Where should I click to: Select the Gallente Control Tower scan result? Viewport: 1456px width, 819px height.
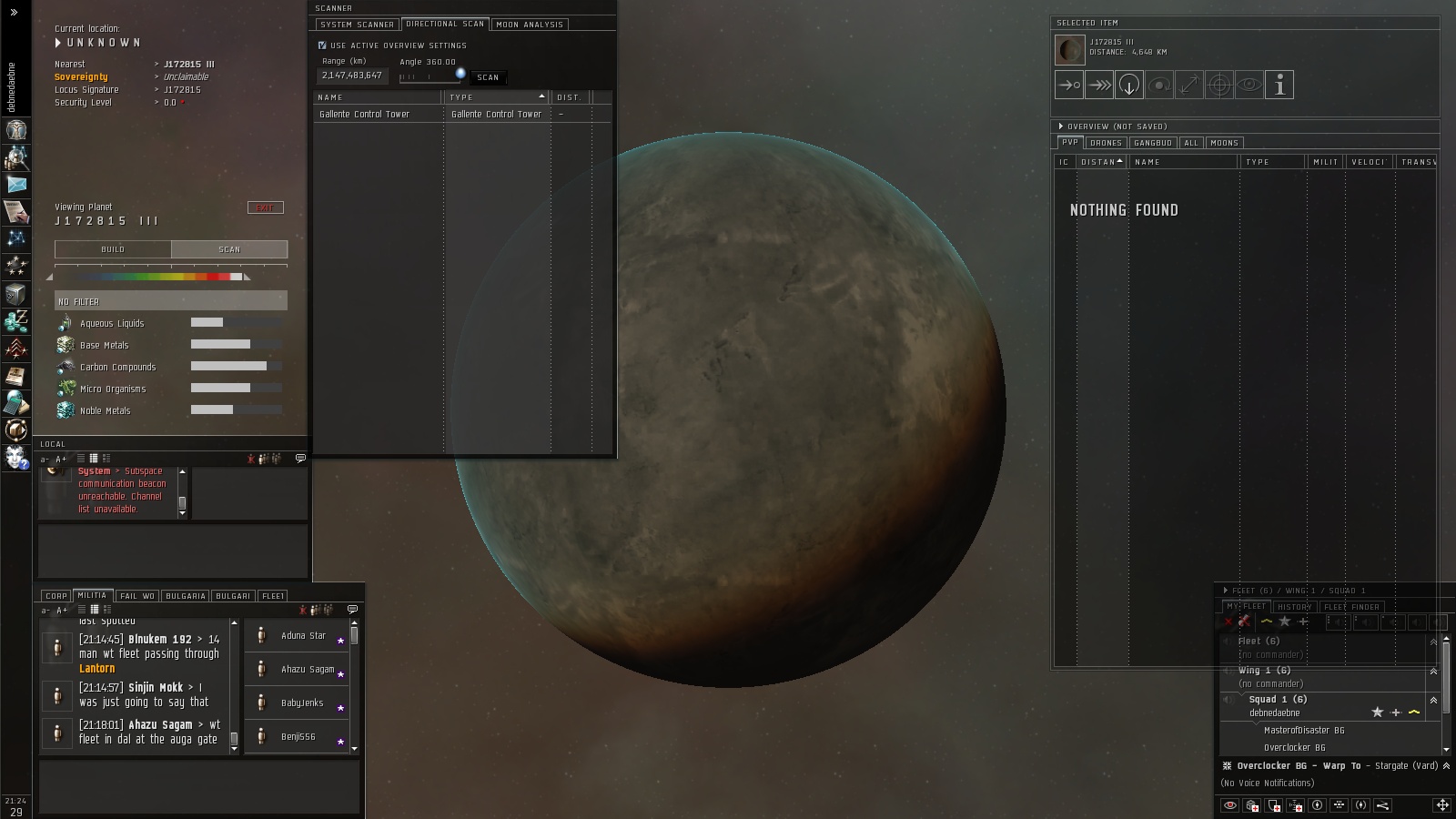(x=462, y=115)
